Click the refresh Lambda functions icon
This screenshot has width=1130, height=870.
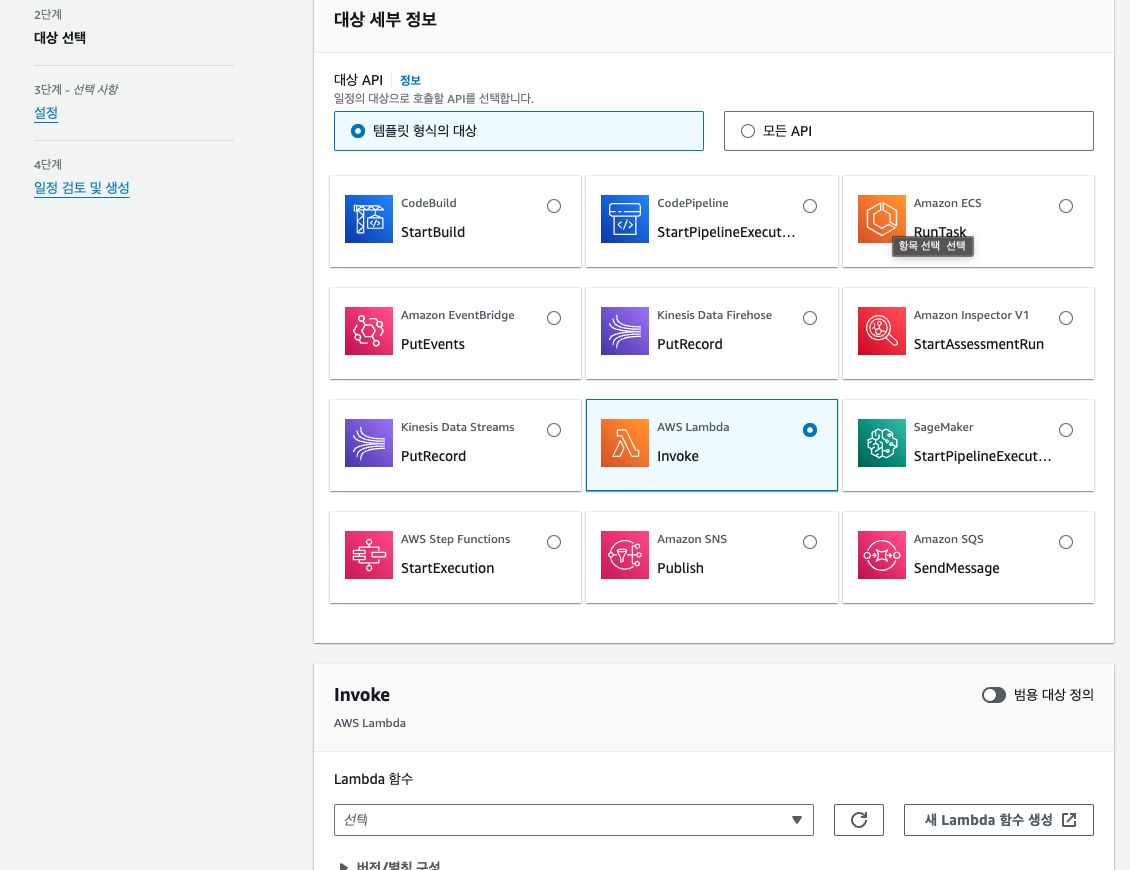[x=858, y=820]
